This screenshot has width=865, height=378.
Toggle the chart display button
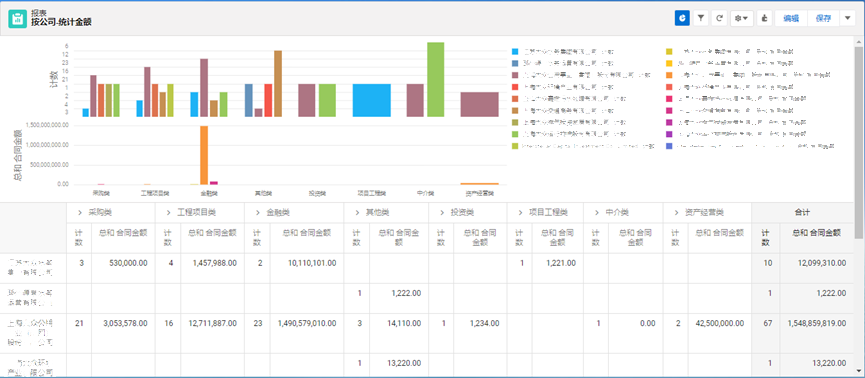682,18
